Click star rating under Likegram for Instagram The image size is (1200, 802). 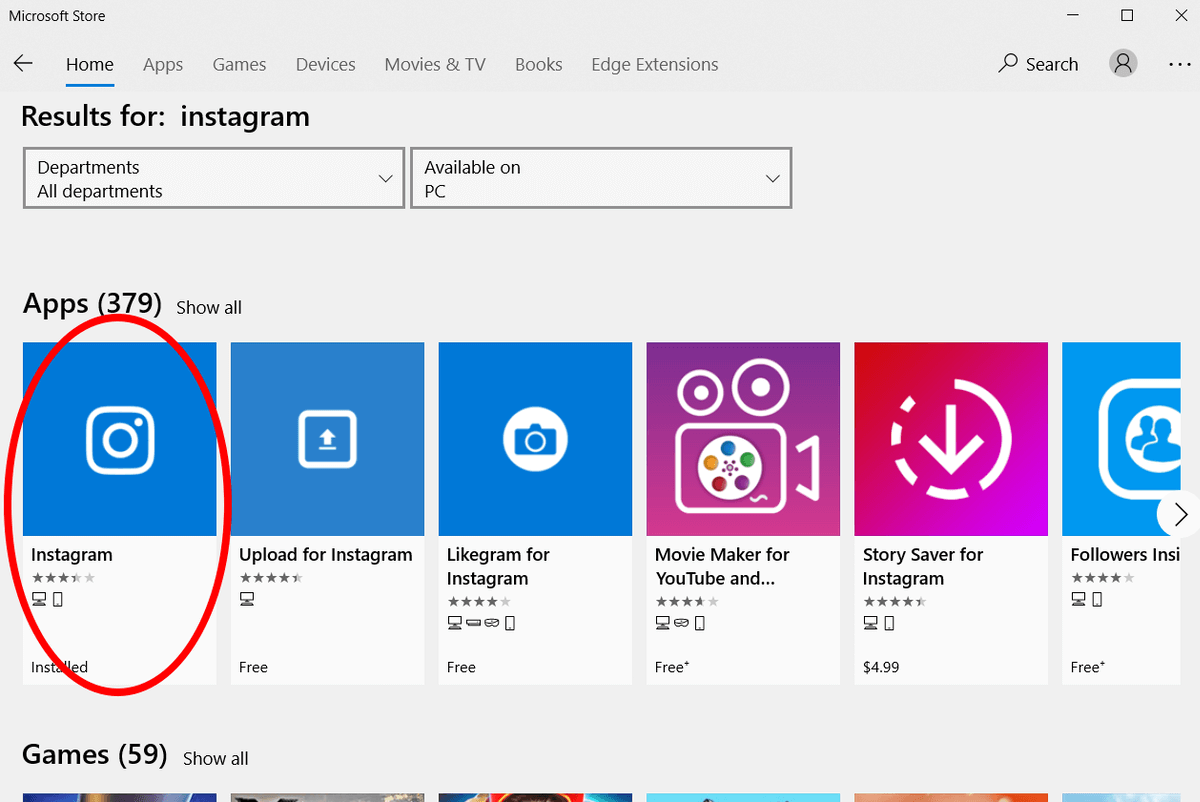pyautogui.click(x=479, y=602)
